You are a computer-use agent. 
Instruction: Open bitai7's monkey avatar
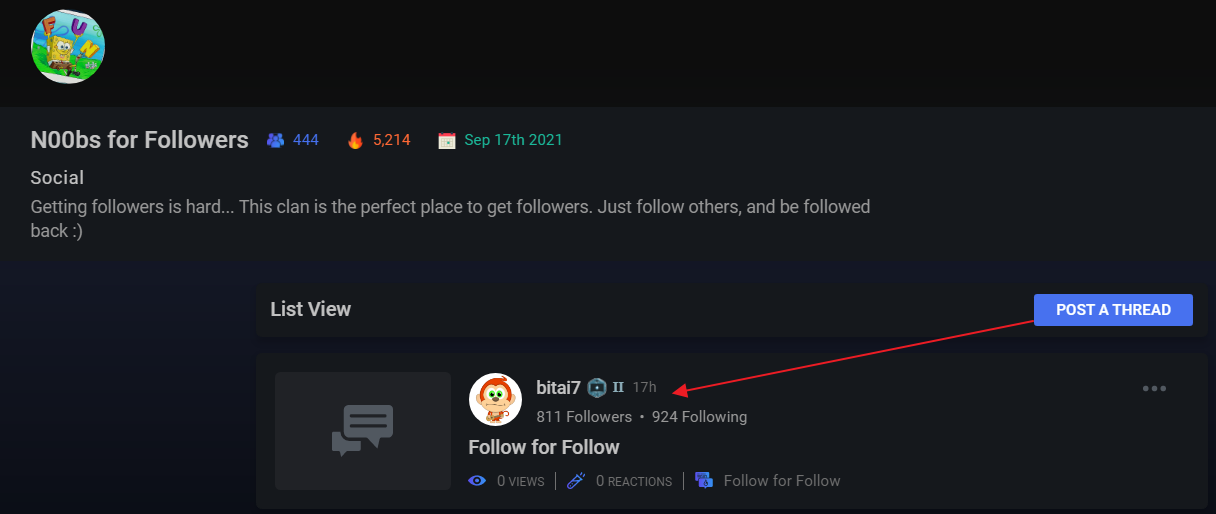495,399
